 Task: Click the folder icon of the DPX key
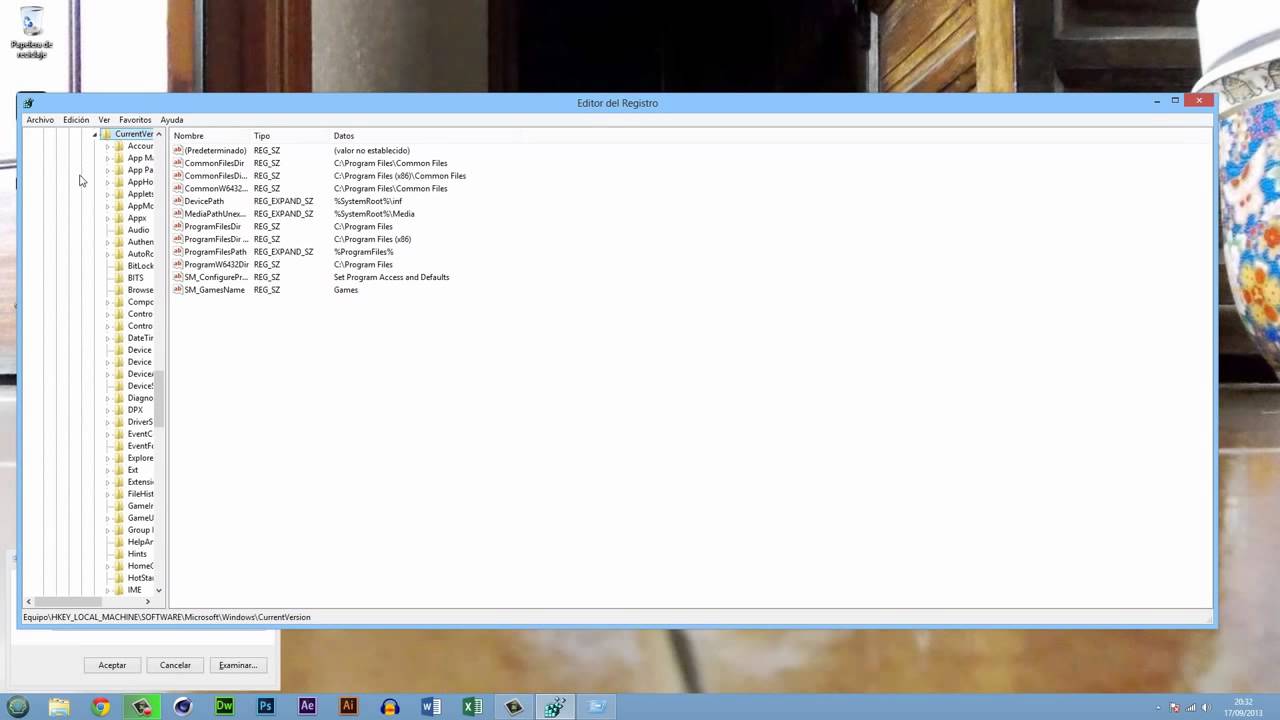[119, 410]
